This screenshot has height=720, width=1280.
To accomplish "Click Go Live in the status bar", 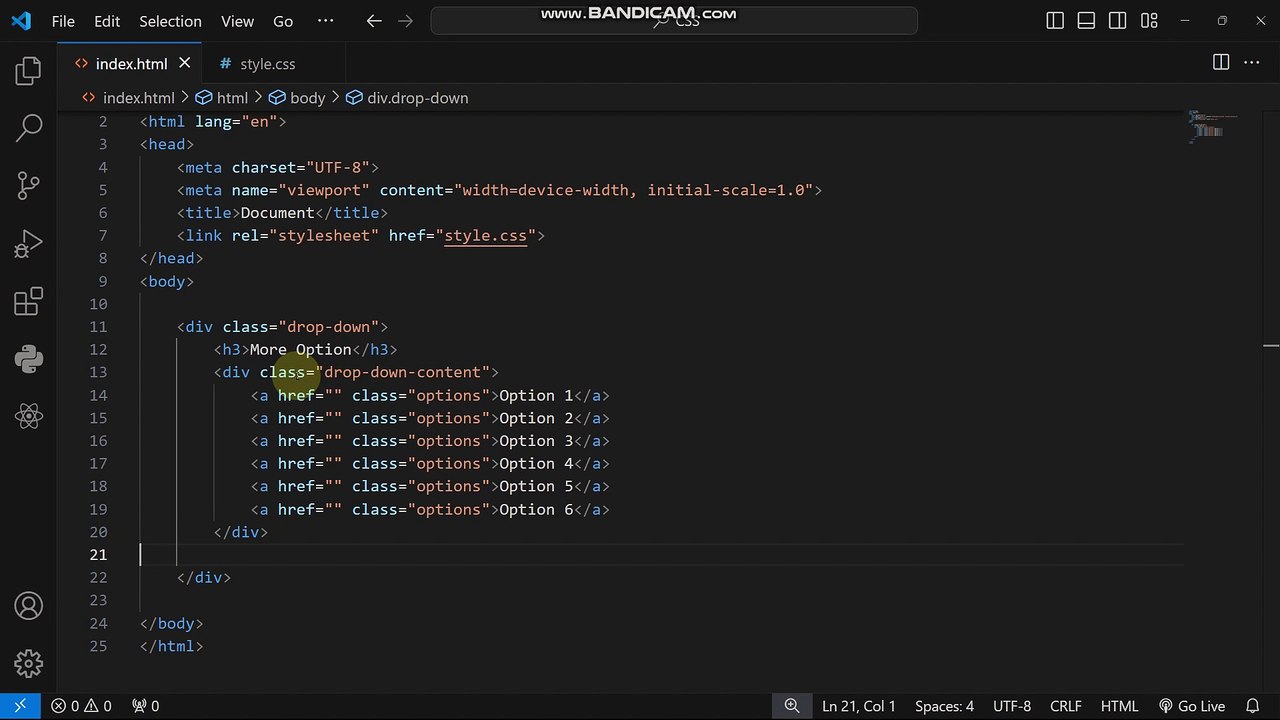I will (1192, 706).
